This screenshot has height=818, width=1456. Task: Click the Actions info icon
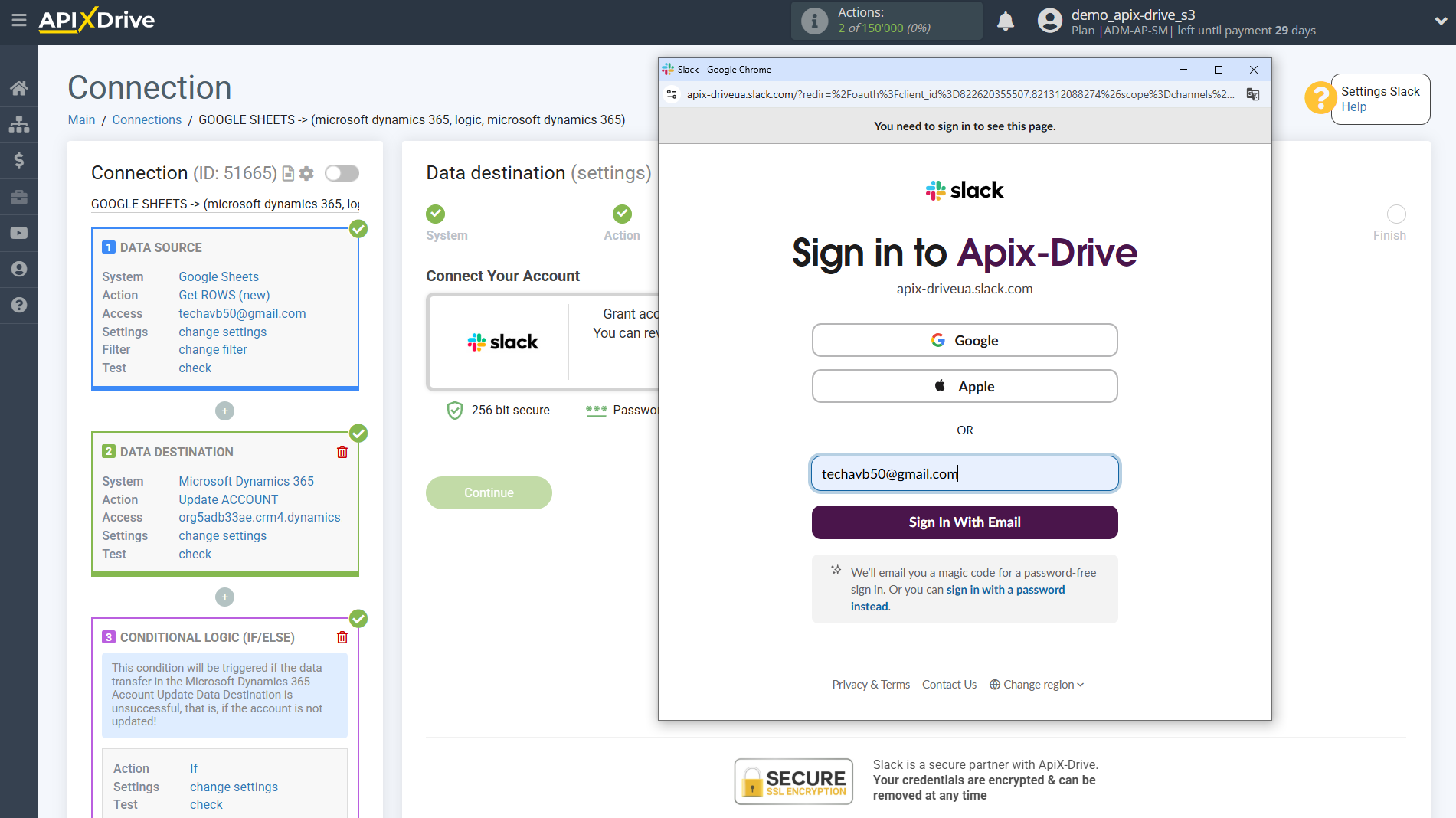[814, 21]
